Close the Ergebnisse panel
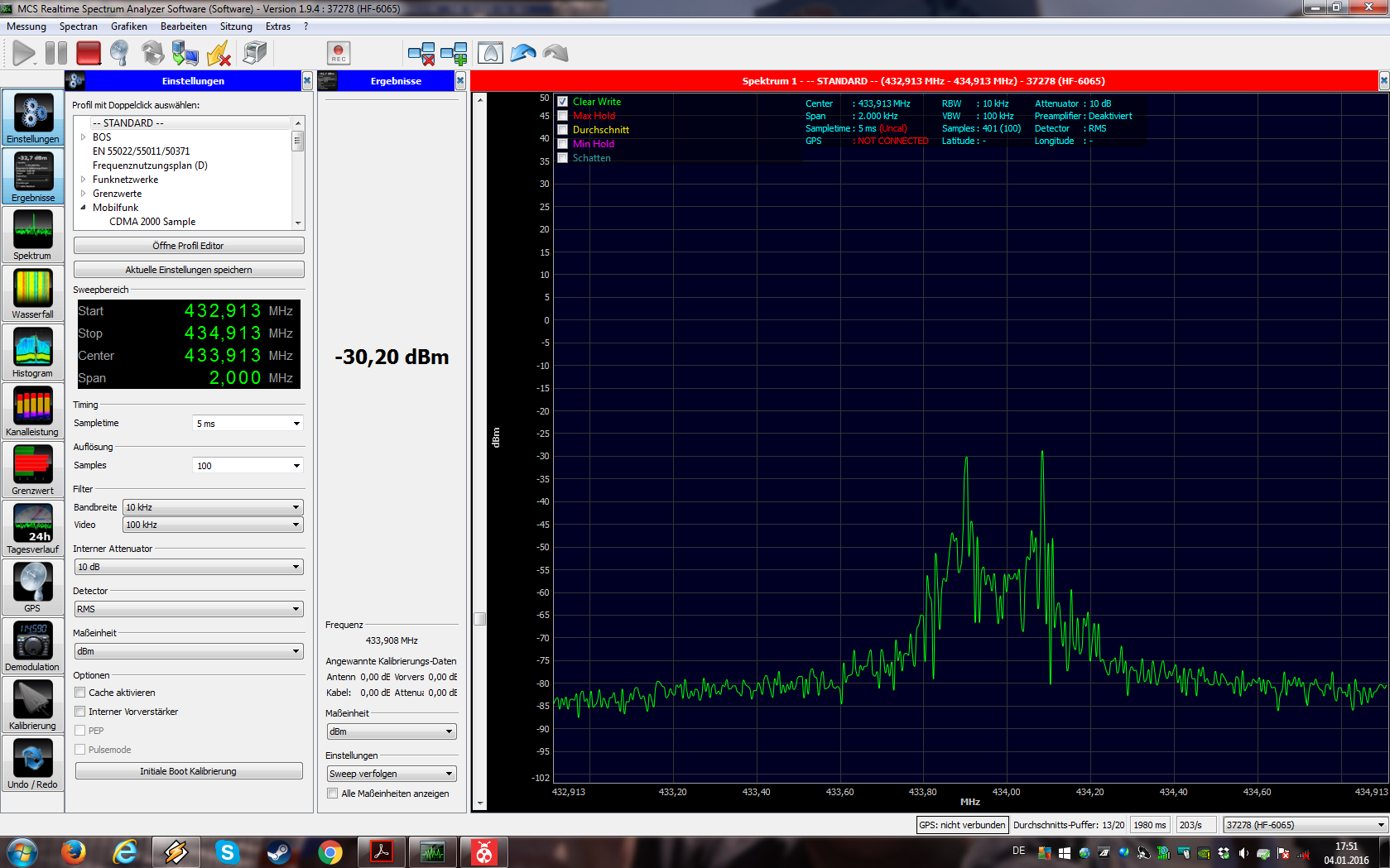The width and height of the screenshot is (1390, 868). pos(460,81)
